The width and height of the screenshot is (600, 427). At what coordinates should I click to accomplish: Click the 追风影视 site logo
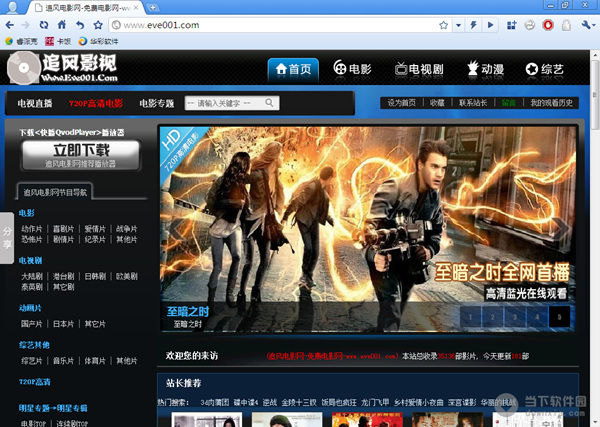tap(62, 68)
